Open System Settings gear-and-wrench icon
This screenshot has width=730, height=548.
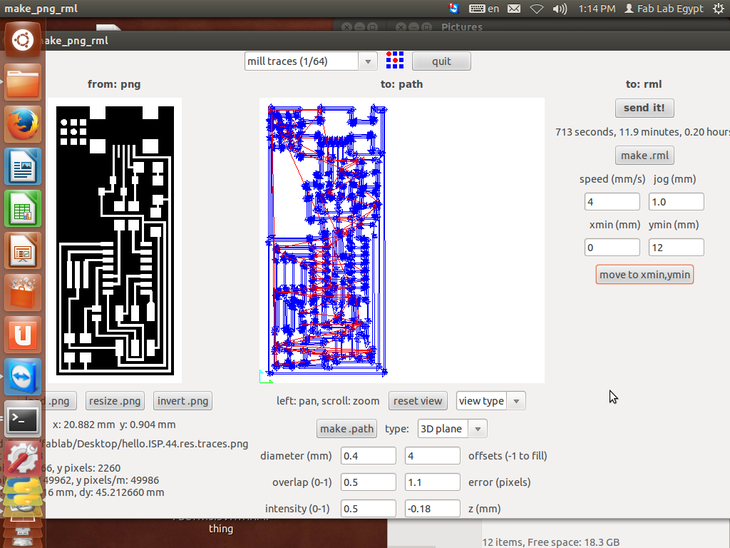[22, 459]
